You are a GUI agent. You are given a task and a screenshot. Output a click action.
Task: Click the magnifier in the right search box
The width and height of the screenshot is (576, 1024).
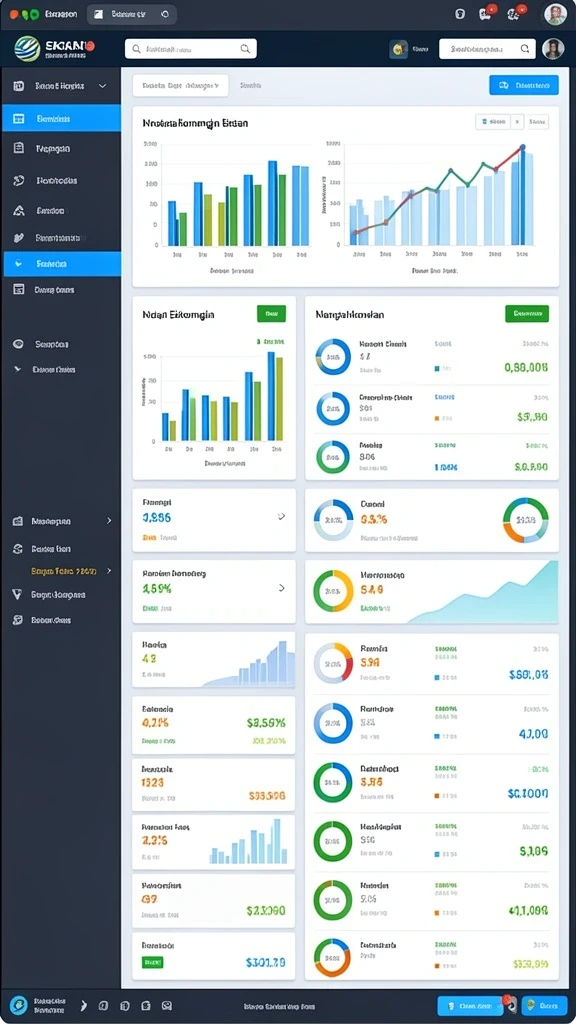coord(524,48)
